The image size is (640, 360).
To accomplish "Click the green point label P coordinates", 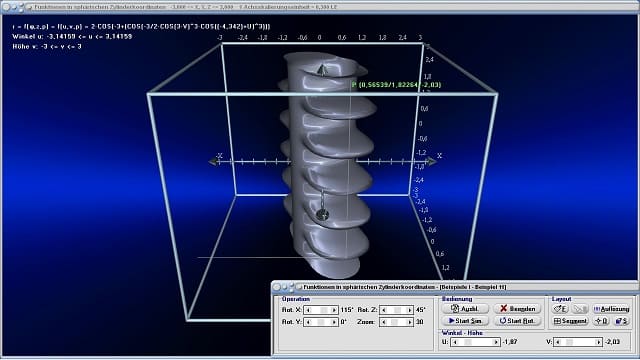I will click(x=396, y=85).
